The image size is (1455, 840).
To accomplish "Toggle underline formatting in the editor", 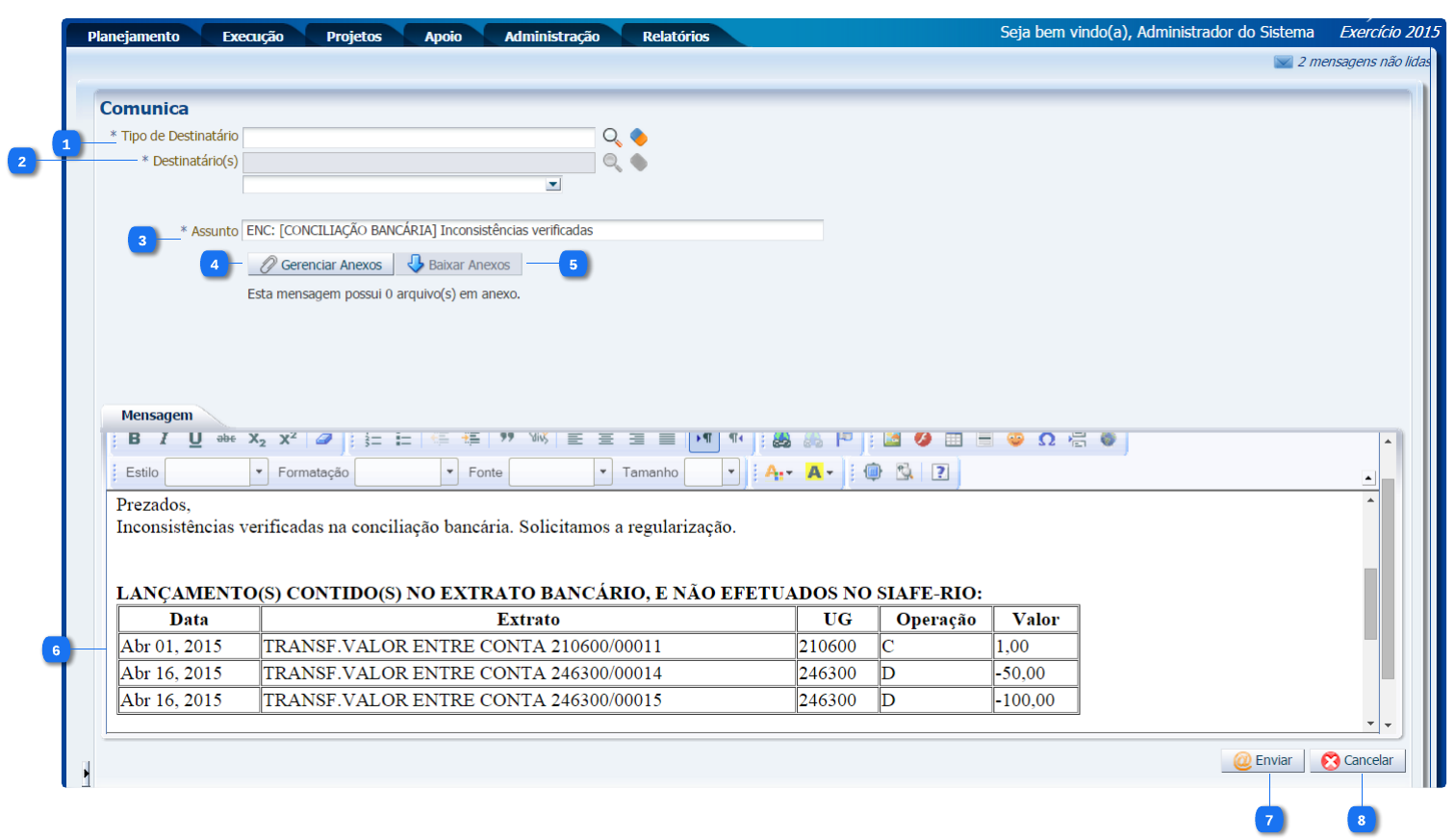I will pos(195,439).
